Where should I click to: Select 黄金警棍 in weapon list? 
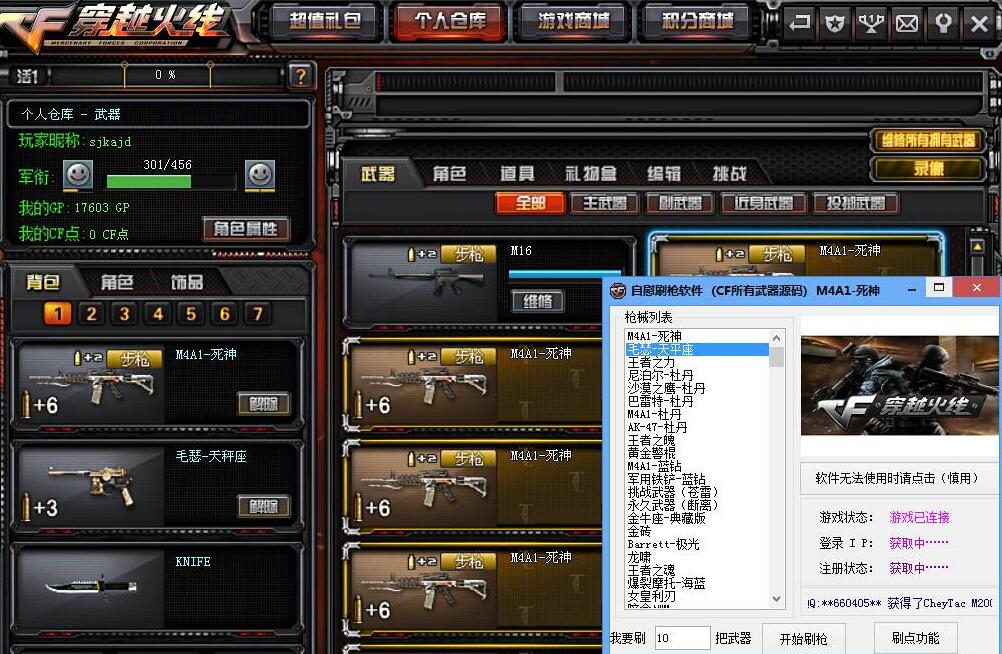(697, 453)
